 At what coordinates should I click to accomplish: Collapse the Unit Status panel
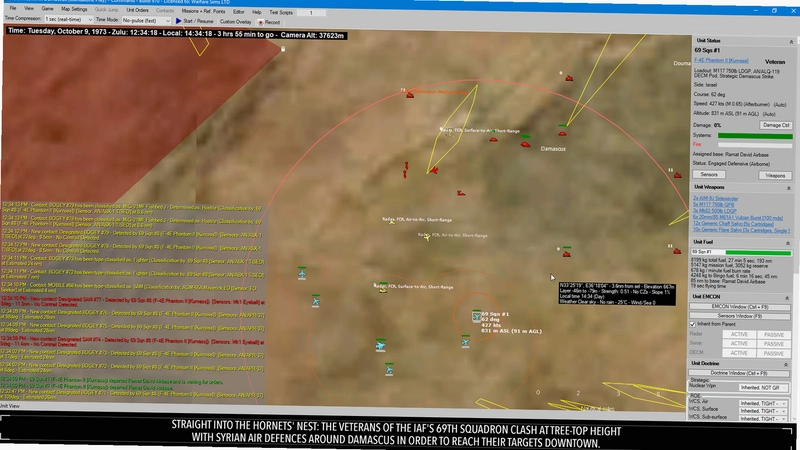pyautogui.click(x=791, y=41)
